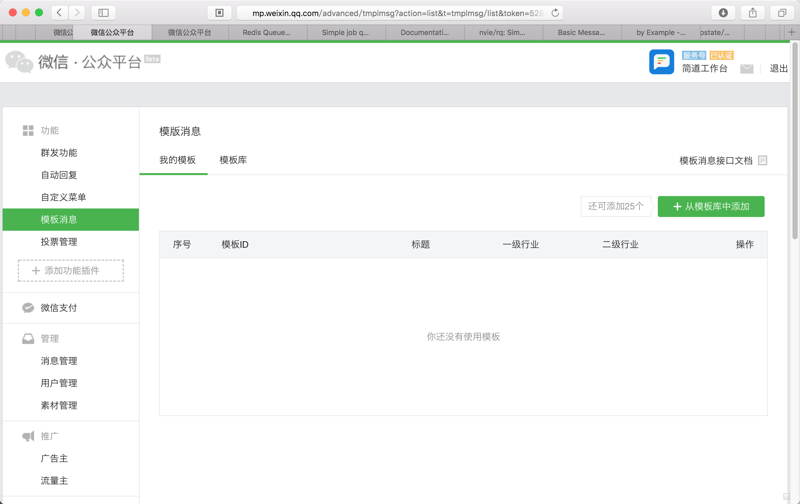
Task: Click the Reader view icon beside address bar
Action: pos(219,13)
